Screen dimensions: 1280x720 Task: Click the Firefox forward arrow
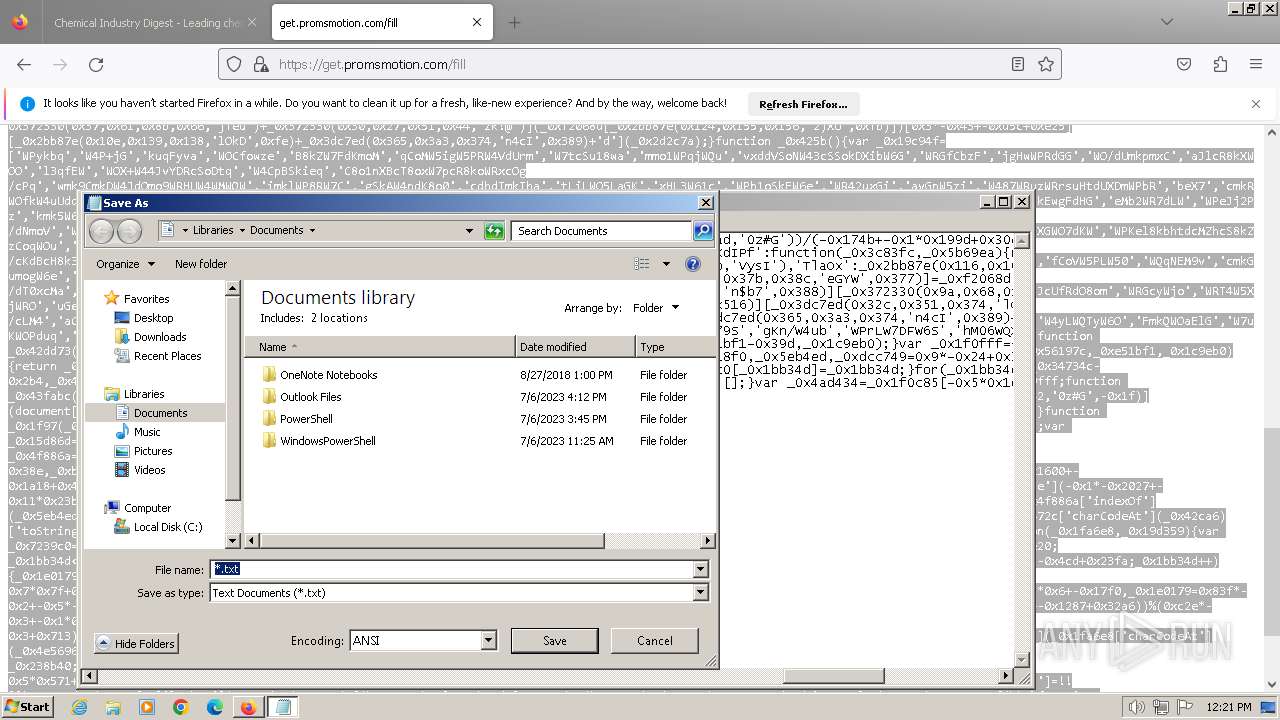pos(60,64)
